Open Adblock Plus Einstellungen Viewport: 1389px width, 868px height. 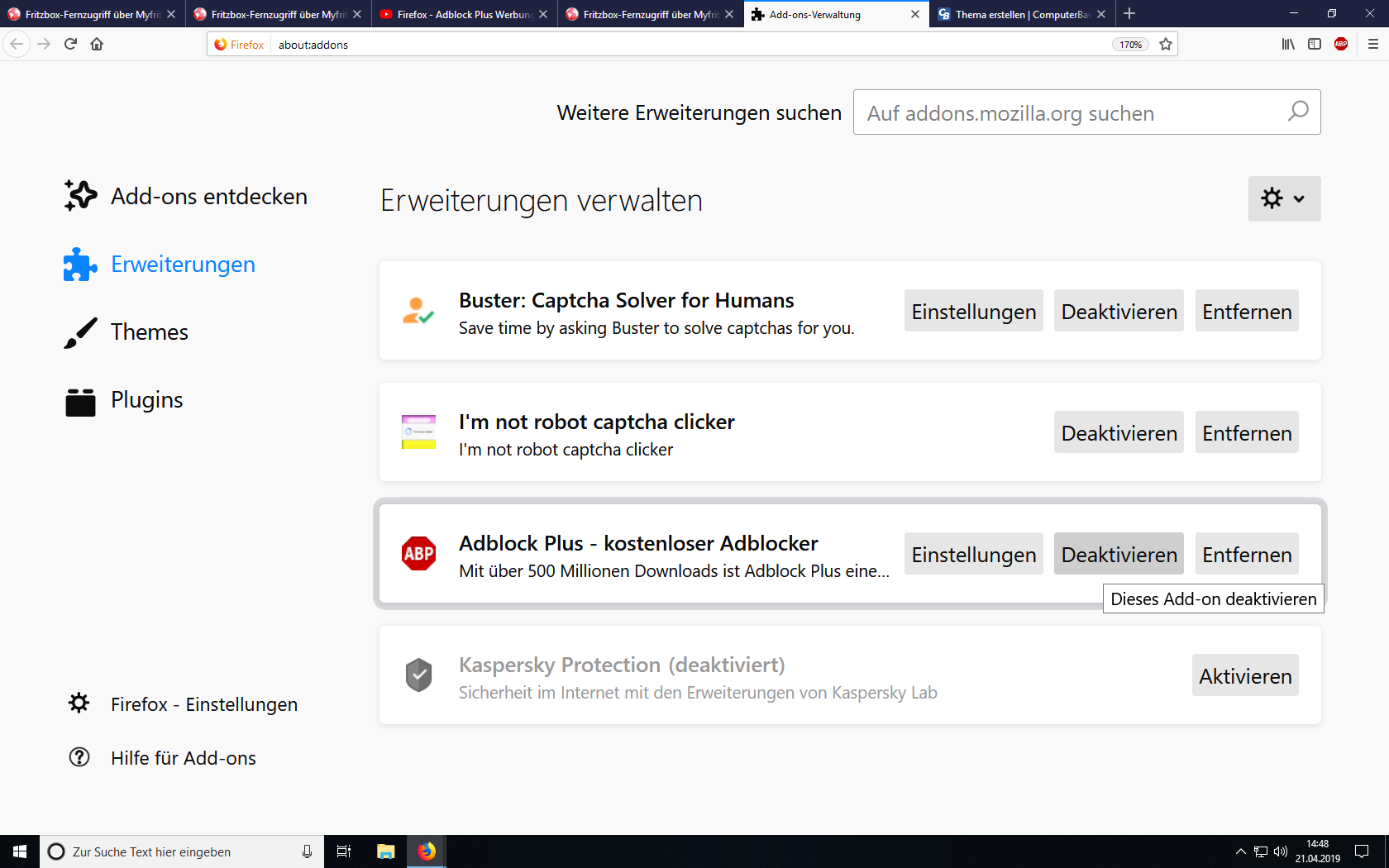tap(974, 554)
